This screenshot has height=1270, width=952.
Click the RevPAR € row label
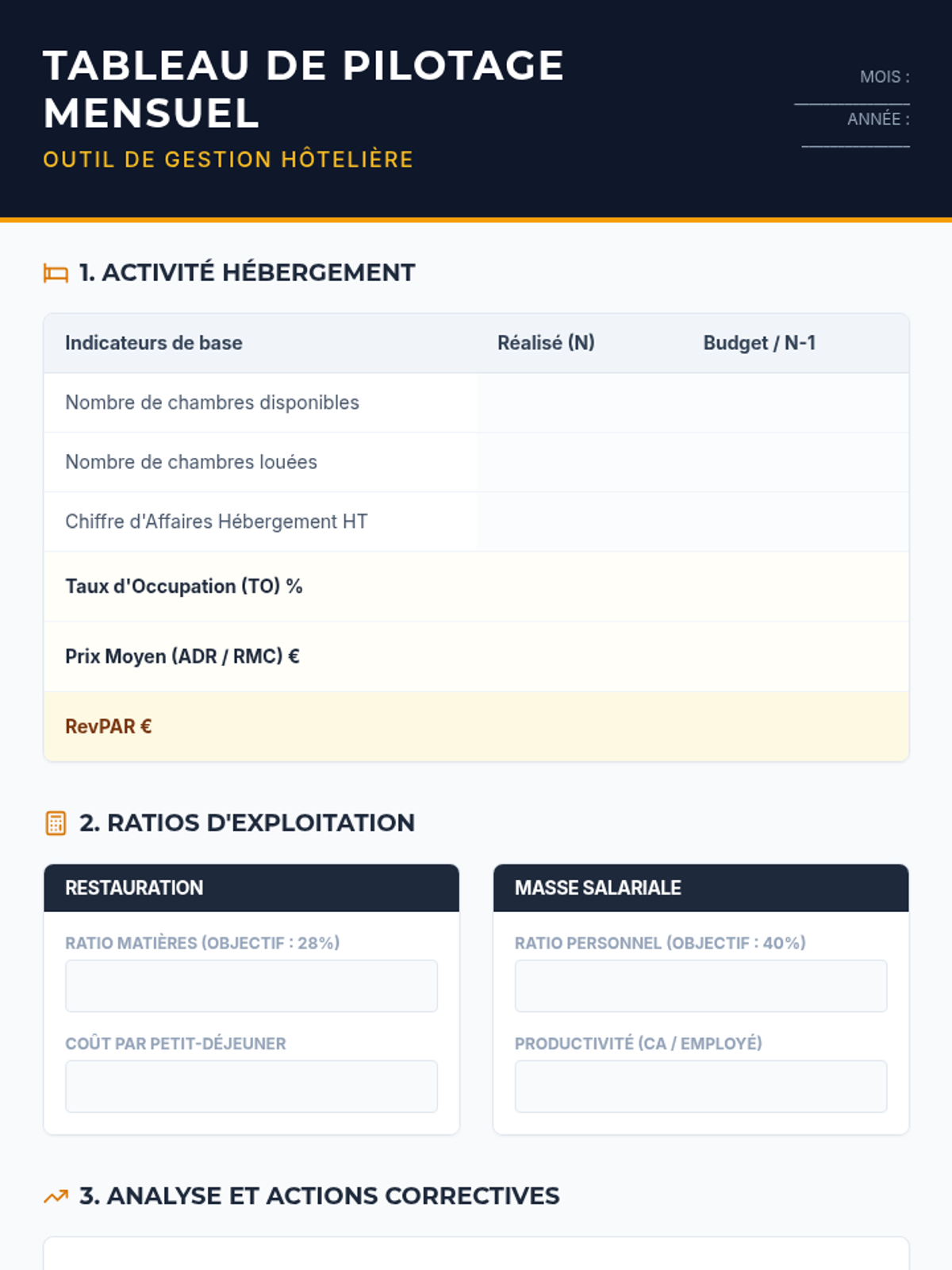click(x=109, y=726)
